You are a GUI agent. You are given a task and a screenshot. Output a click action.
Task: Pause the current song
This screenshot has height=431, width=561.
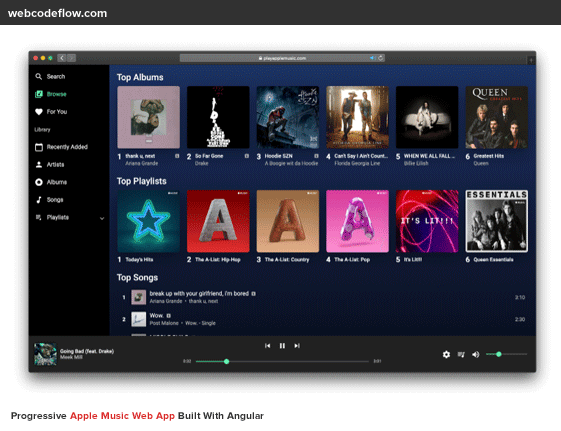click(x=282, y=346)
